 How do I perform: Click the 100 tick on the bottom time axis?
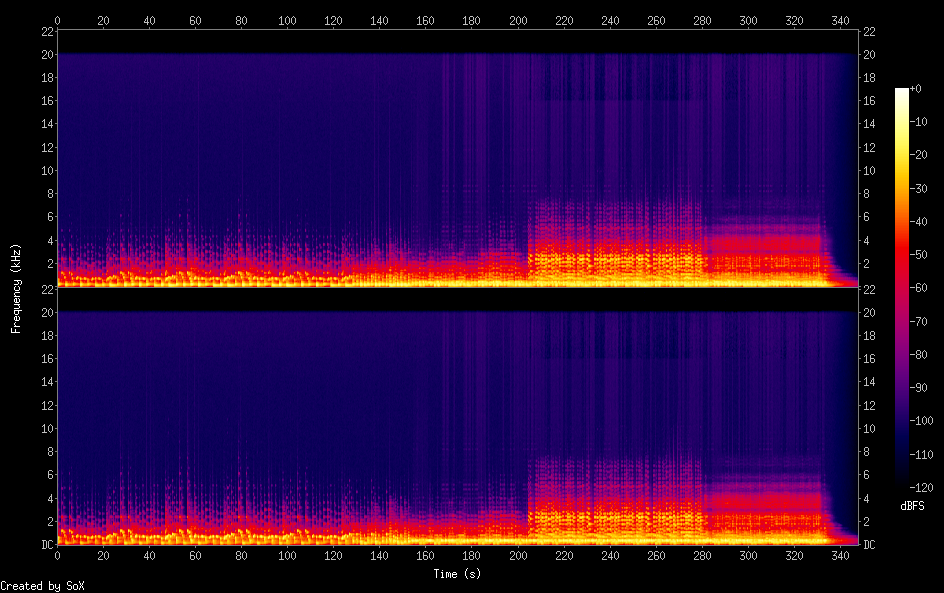click(287, 555)
